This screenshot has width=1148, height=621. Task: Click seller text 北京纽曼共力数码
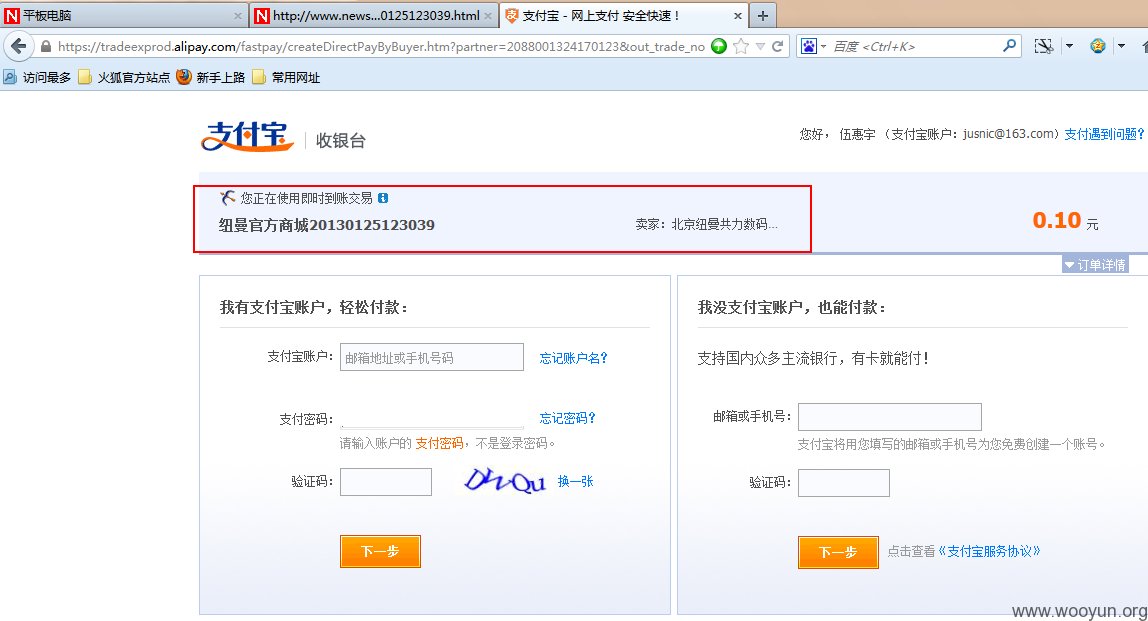point(724,224)
